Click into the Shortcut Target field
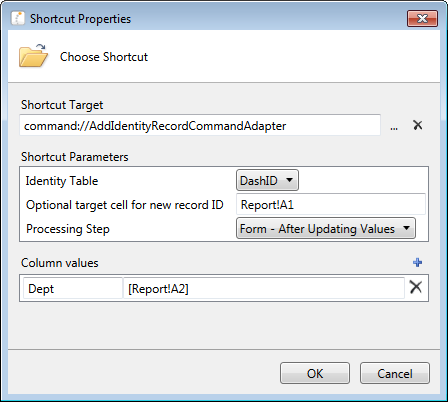Viewport: 448px width, 402px height. pos(200,125)
